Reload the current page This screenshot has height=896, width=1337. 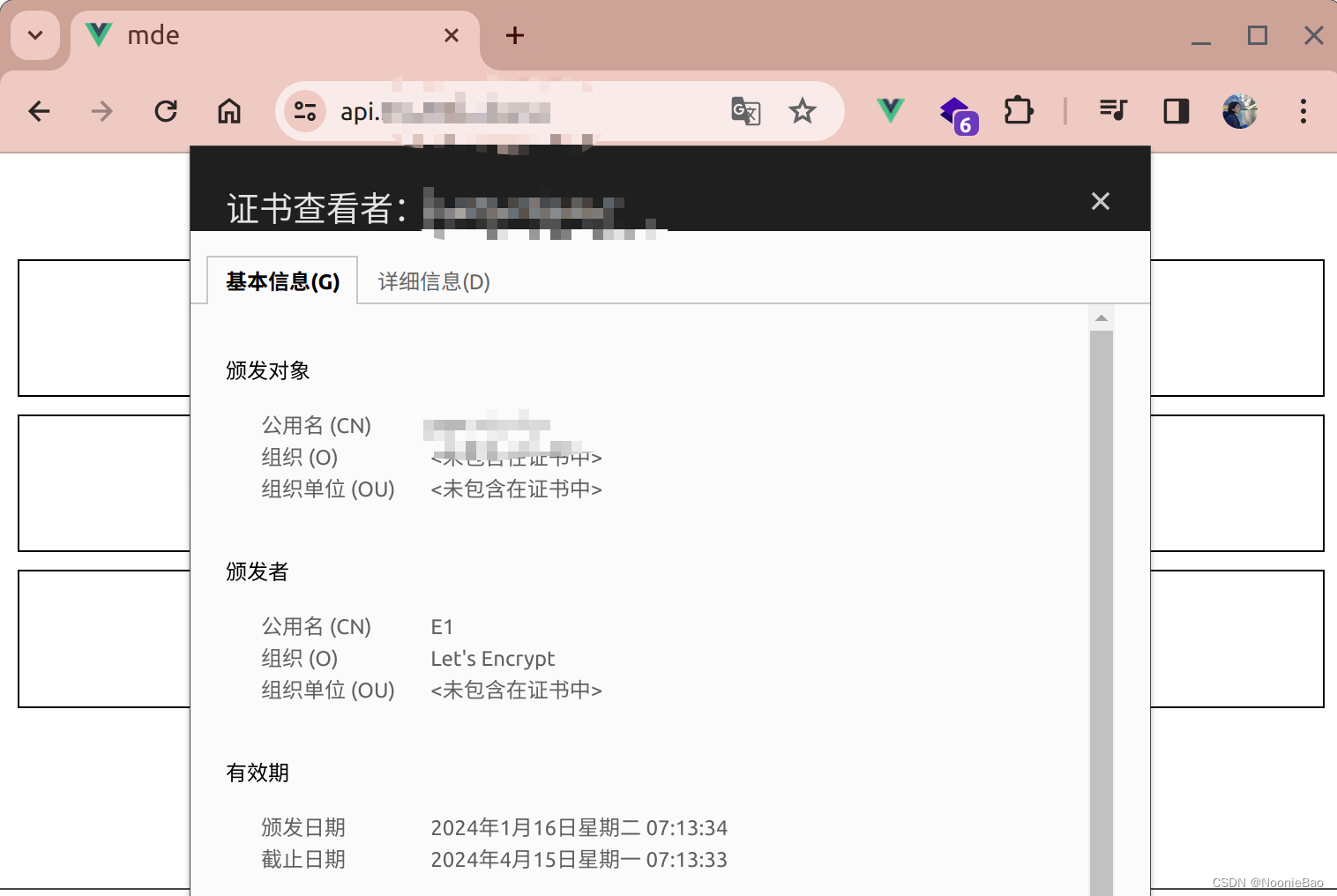click(x=166, y=111)
